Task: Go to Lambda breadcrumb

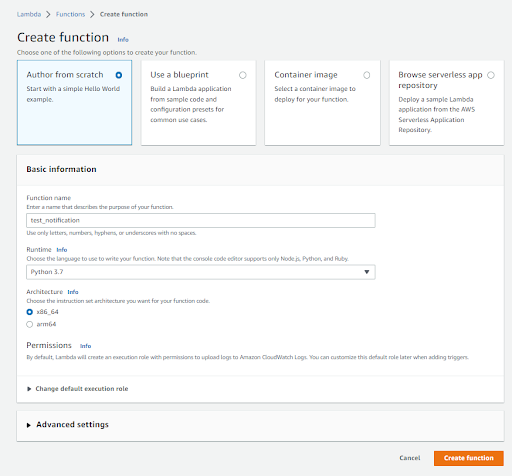Action: (29, 14)
